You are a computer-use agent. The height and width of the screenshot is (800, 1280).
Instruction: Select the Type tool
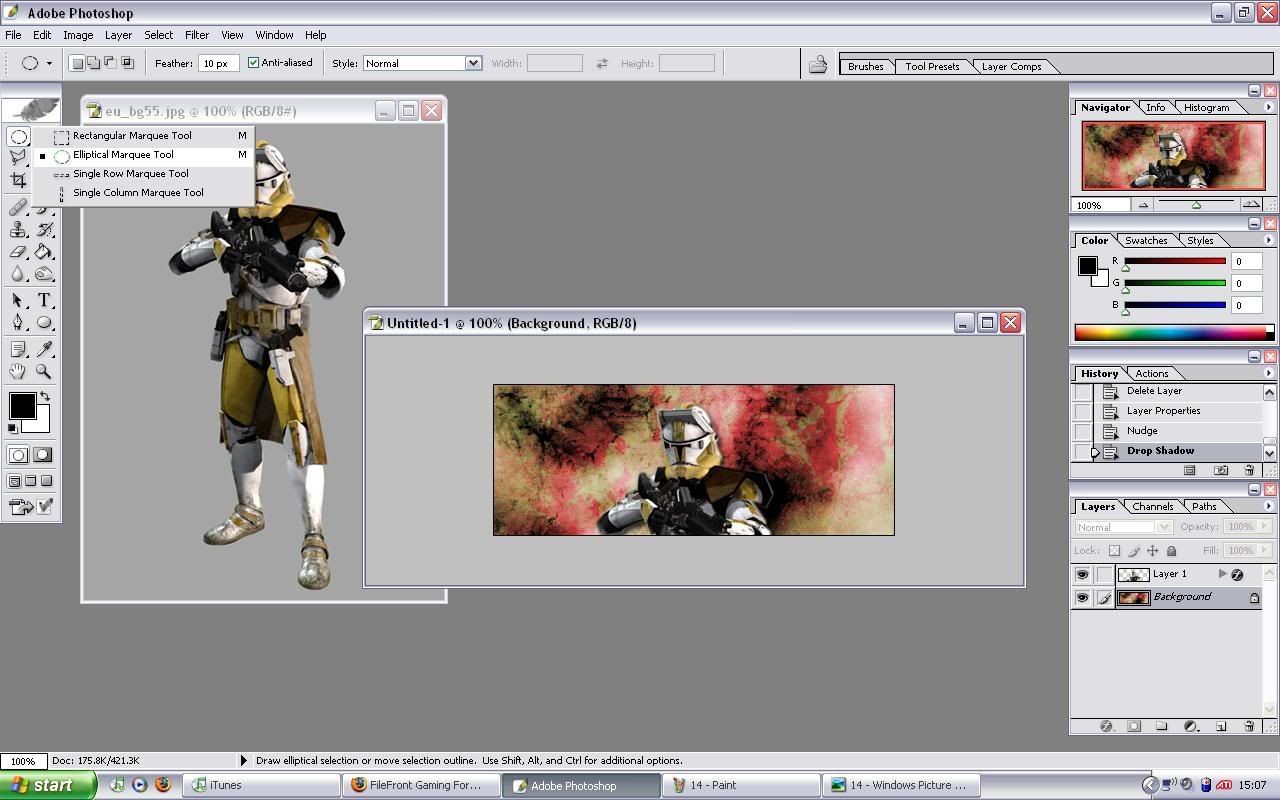(x=44, y=300)
